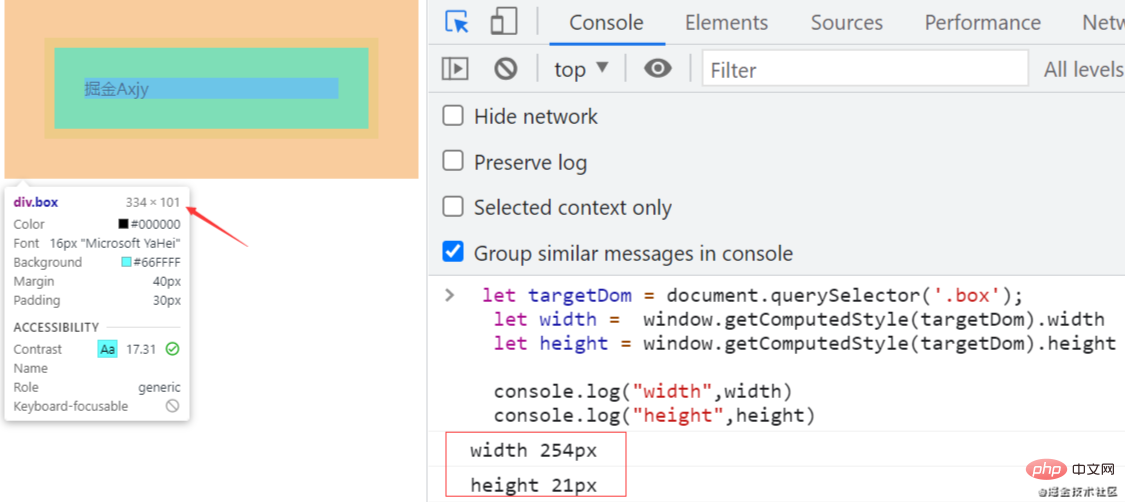
Task: Open the top context dropdown
Action: [x=581, y=69]
